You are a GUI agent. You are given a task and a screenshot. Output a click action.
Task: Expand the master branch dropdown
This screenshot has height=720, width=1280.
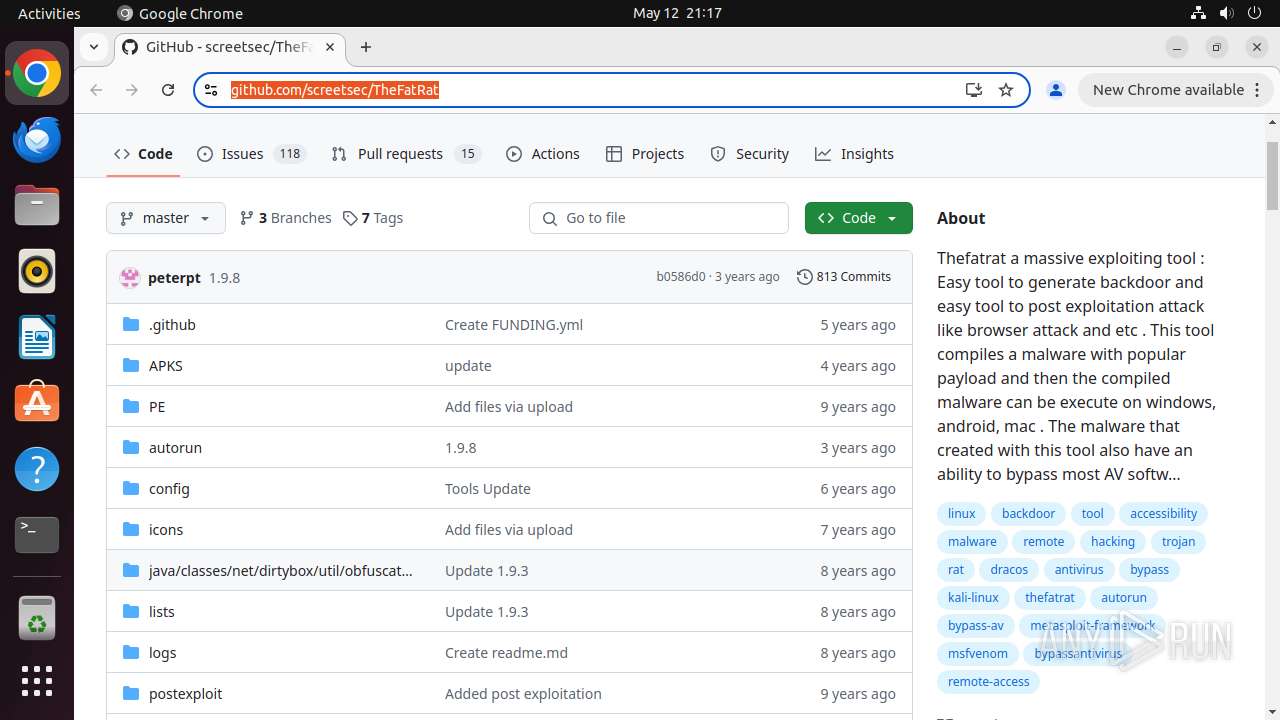(x=166, y=218)
